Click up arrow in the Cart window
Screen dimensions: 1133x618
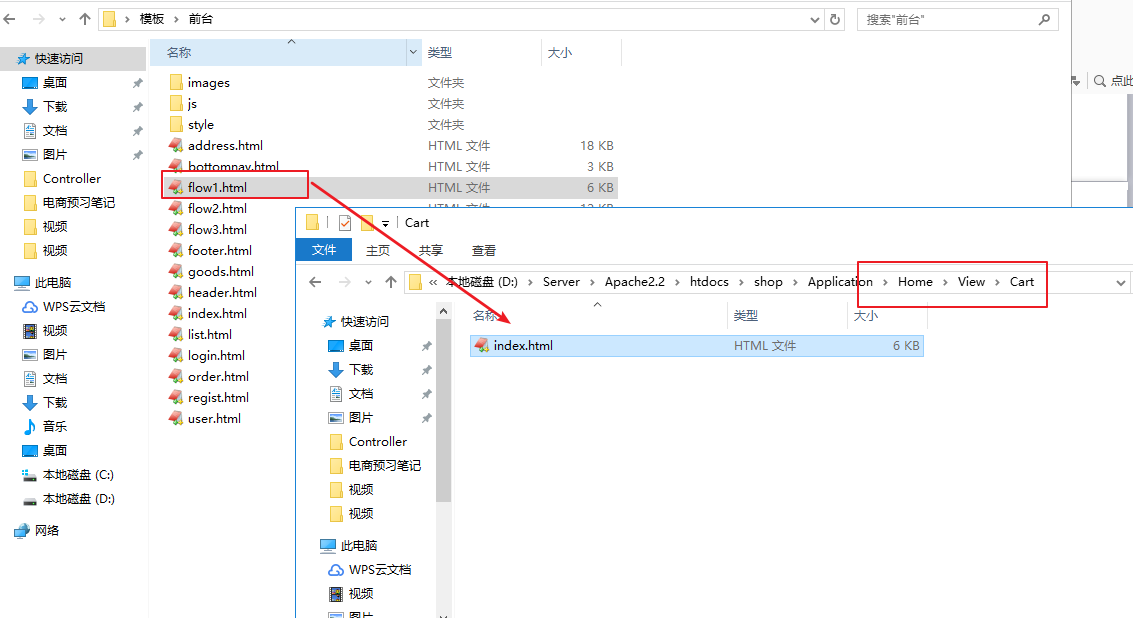point(390,282)
